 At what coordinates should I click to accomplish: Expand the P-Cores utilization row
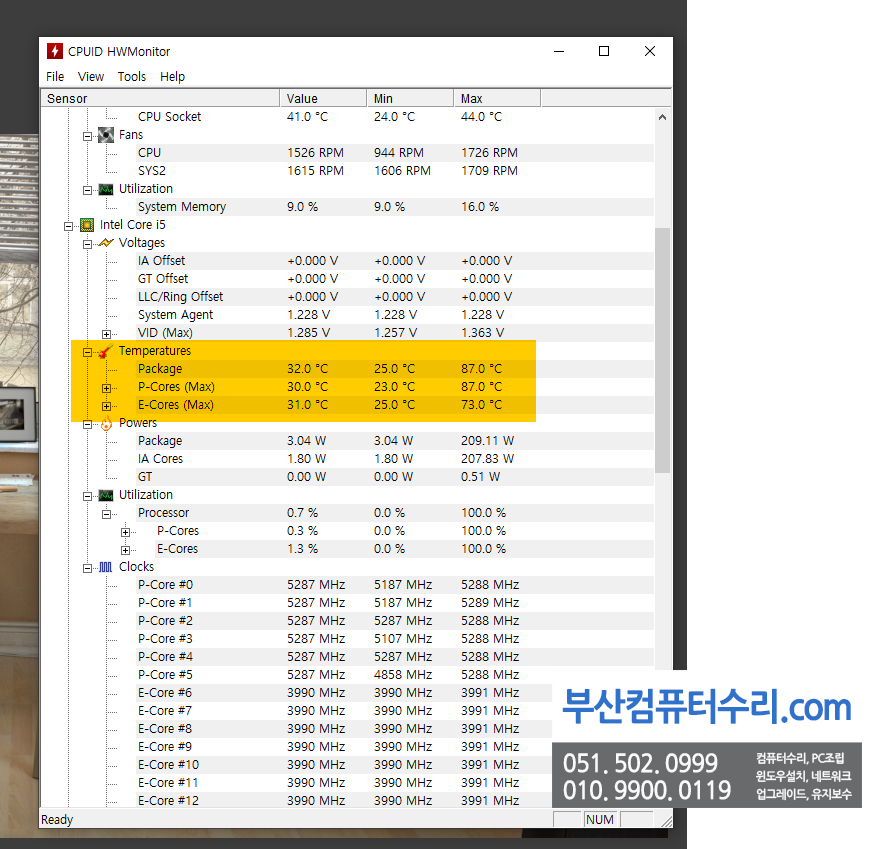click(x=125, y=532)
